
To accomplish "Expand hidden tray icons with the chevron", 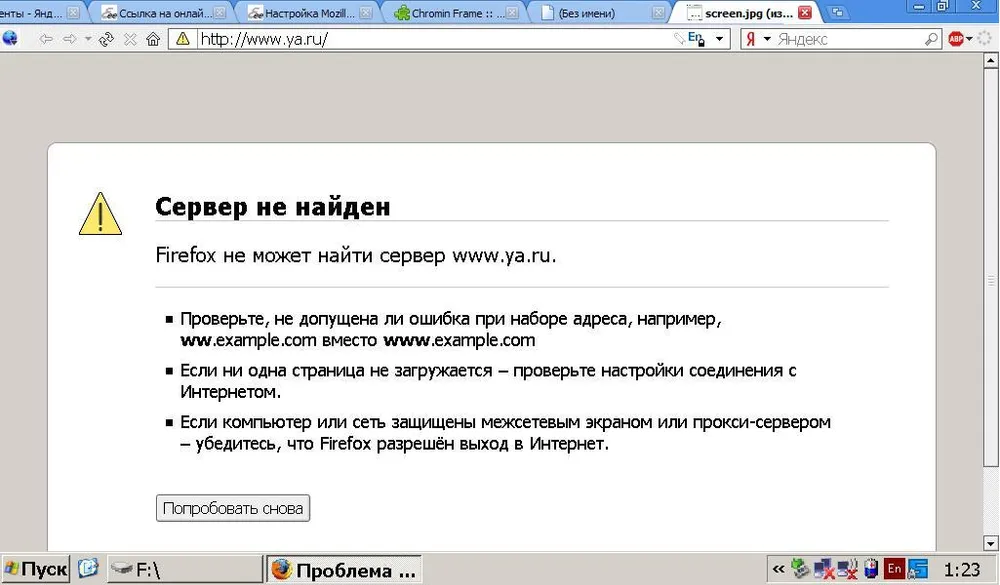I will tap(779, 570).
